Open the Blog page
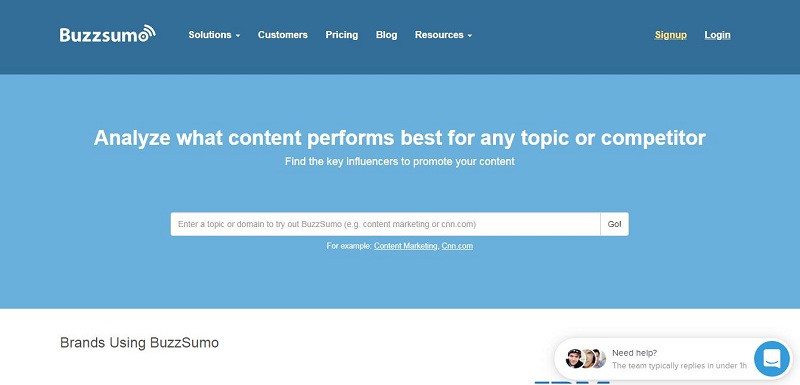The width and height of the screenshot is (800, 385). coord(386,35)
